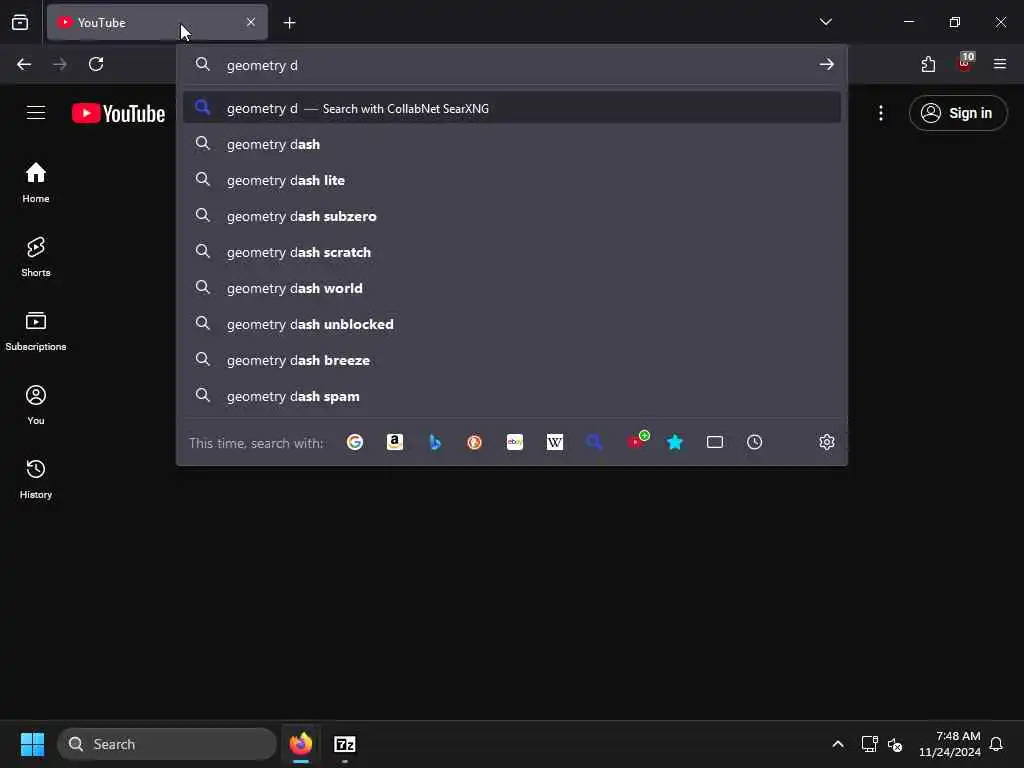Open the You section in sidebar
Image resolution: width=1024 pixels, height=768 pixels.
click(36, 405)
